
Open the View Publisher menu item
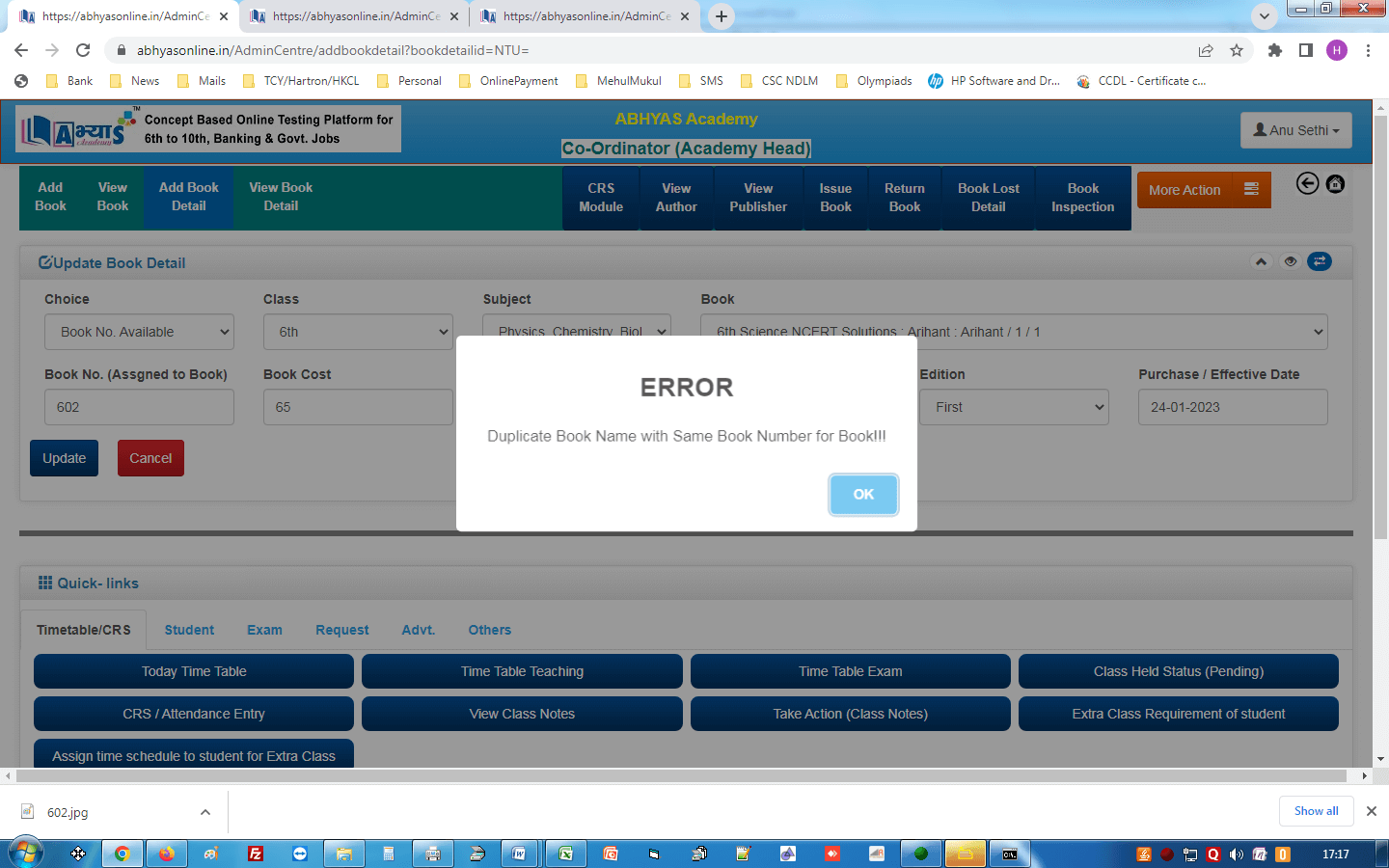[757, 198]
